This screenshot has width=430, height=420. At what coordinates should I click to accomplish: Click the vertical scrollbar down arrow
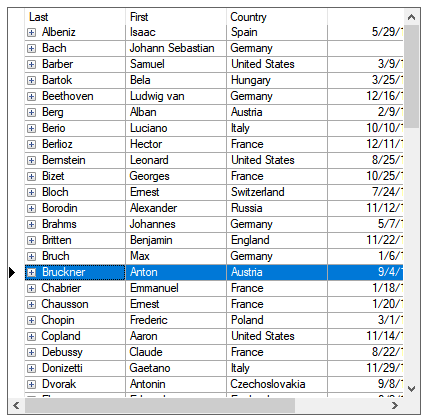tap(412, 389)
